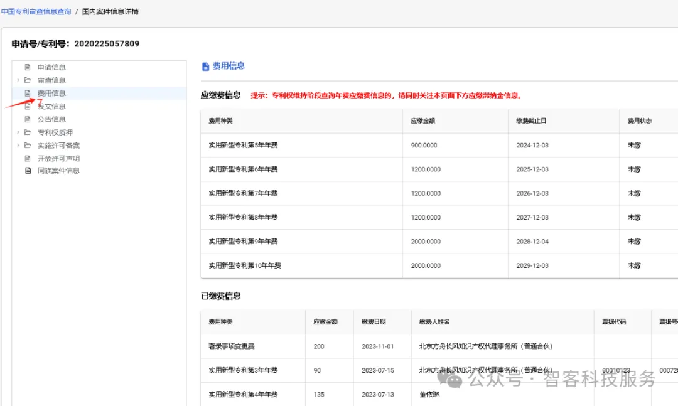The image size is (680, 408).
Task: Click the 申请信息 document icon
Action: click(27, 67)
